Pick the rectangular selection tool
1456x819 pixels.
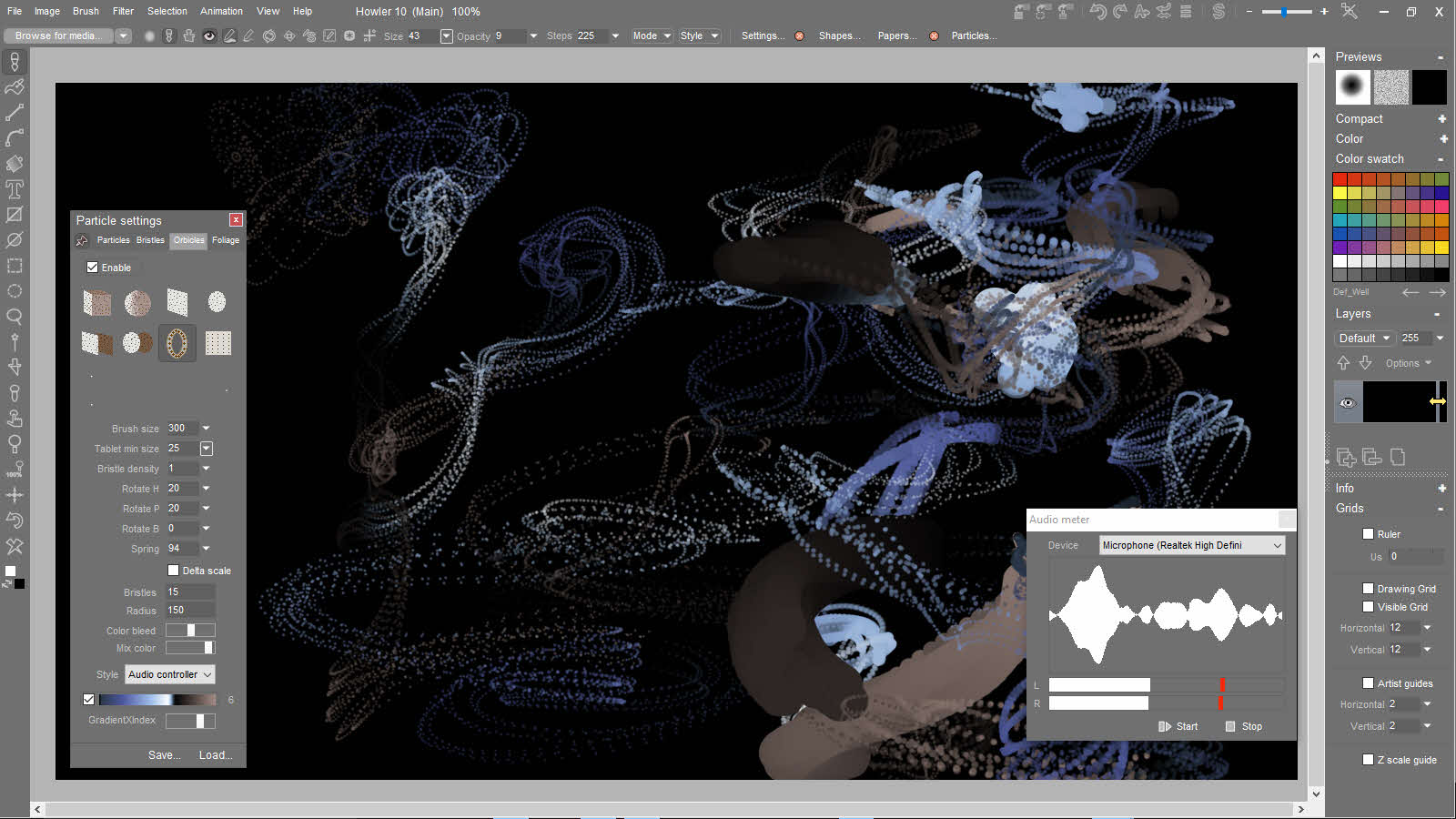coord(15,266)
